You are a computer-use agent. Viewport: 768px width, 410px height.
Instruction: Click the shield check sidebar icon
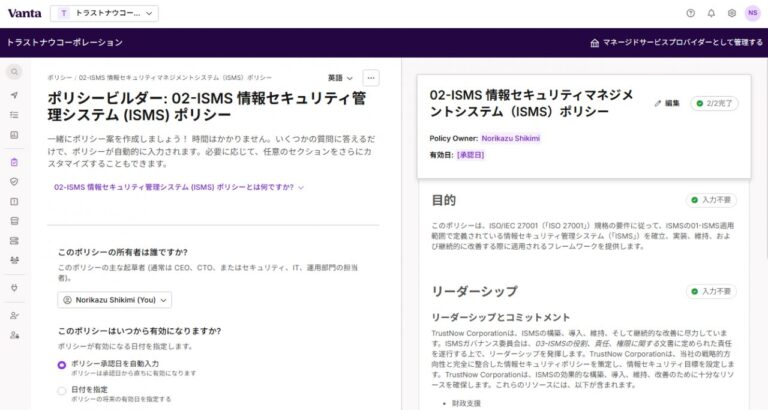point(14,182)
